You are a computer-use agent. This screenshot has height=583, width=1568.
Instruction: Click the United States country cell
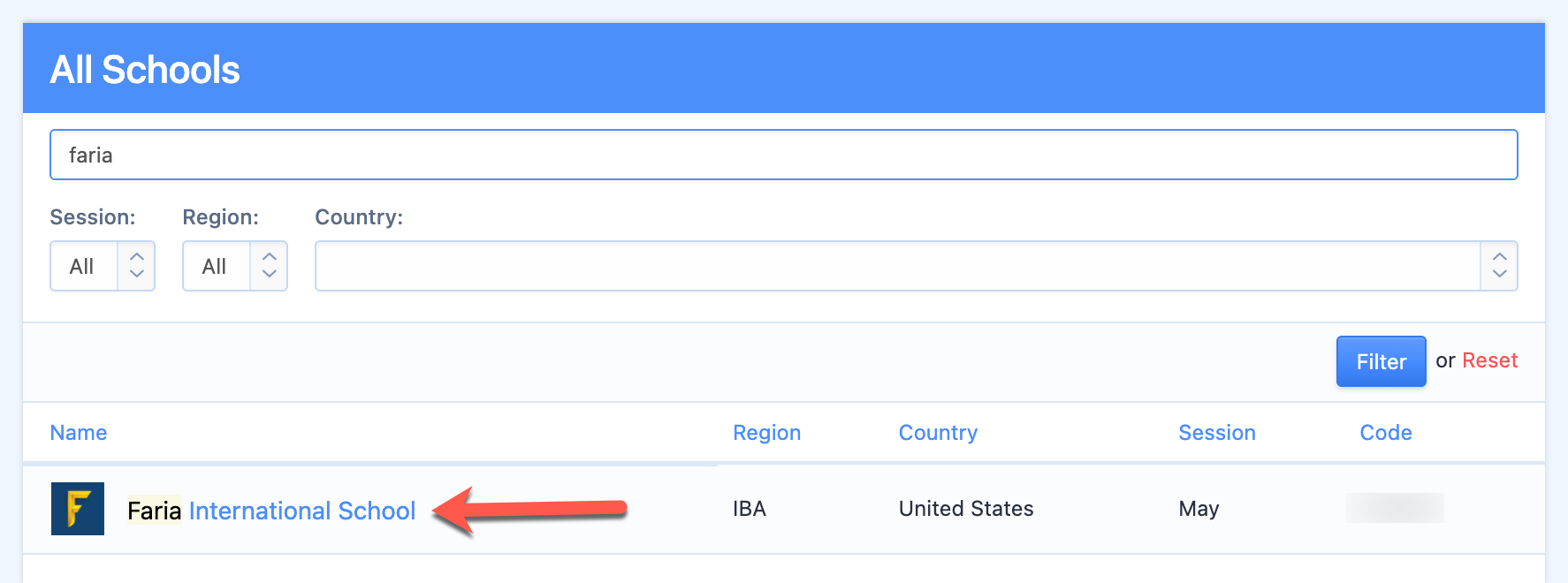tap(965, 509)
